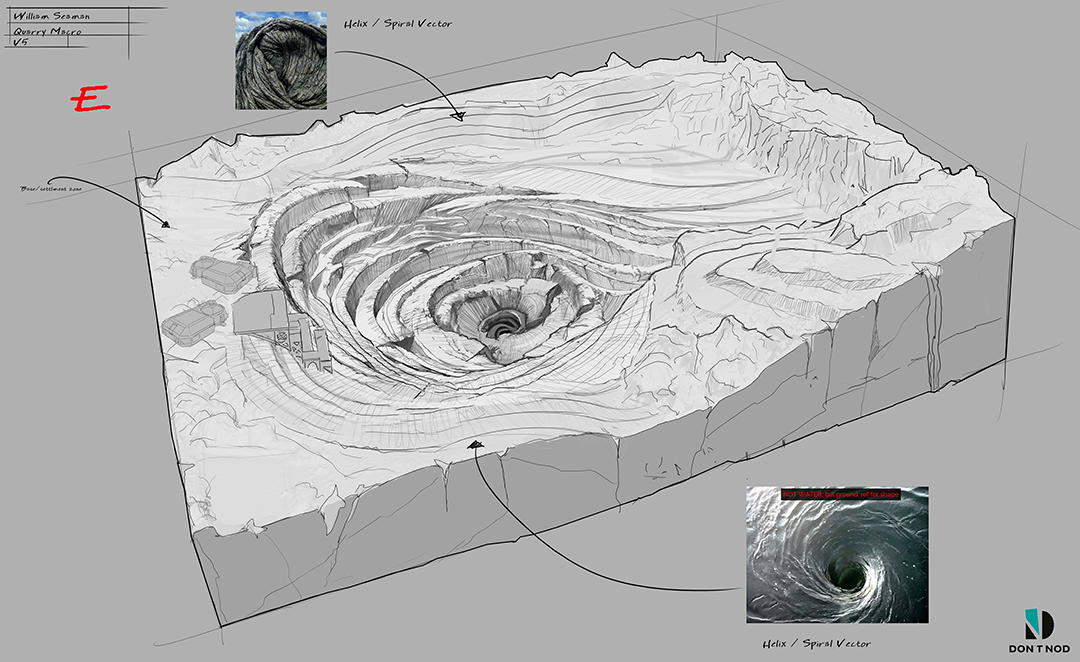The width and height of the screenshot is (1080, 662).
Task: Click the small 'Base/settlement zone' handwritten label
Action: tap(52, 187)
